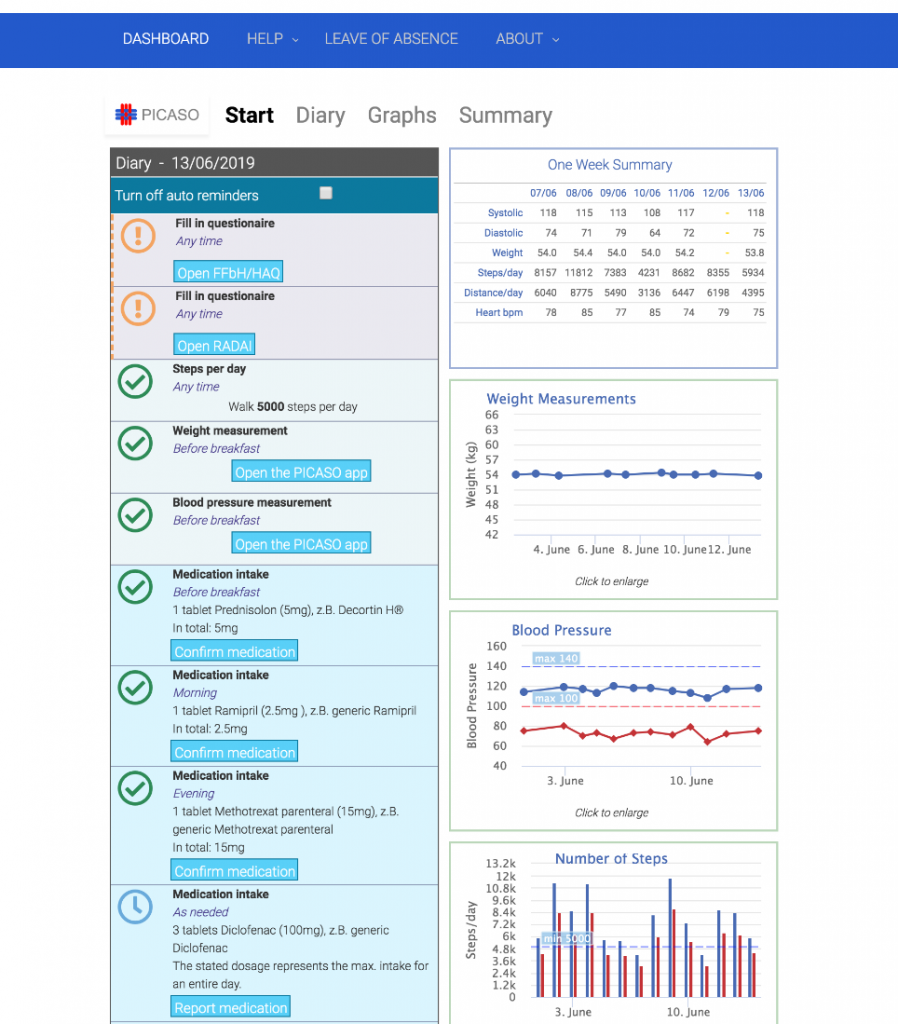Expand the HELP dropdown menu
This screenshot has width=898, height=1024.
coord(272,39)
